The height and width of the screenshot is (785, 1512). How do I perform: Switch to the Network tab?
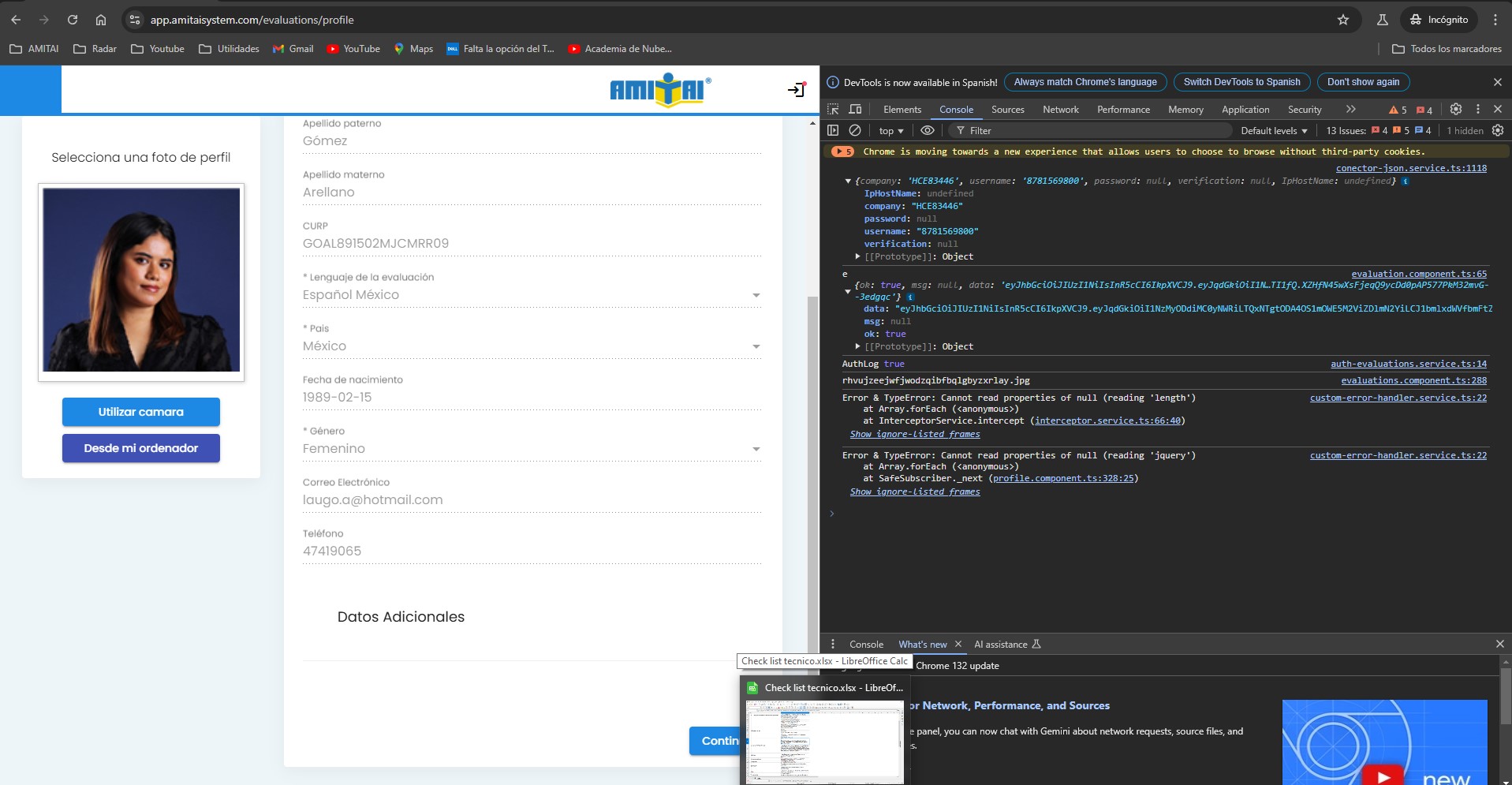[1060, 110]
